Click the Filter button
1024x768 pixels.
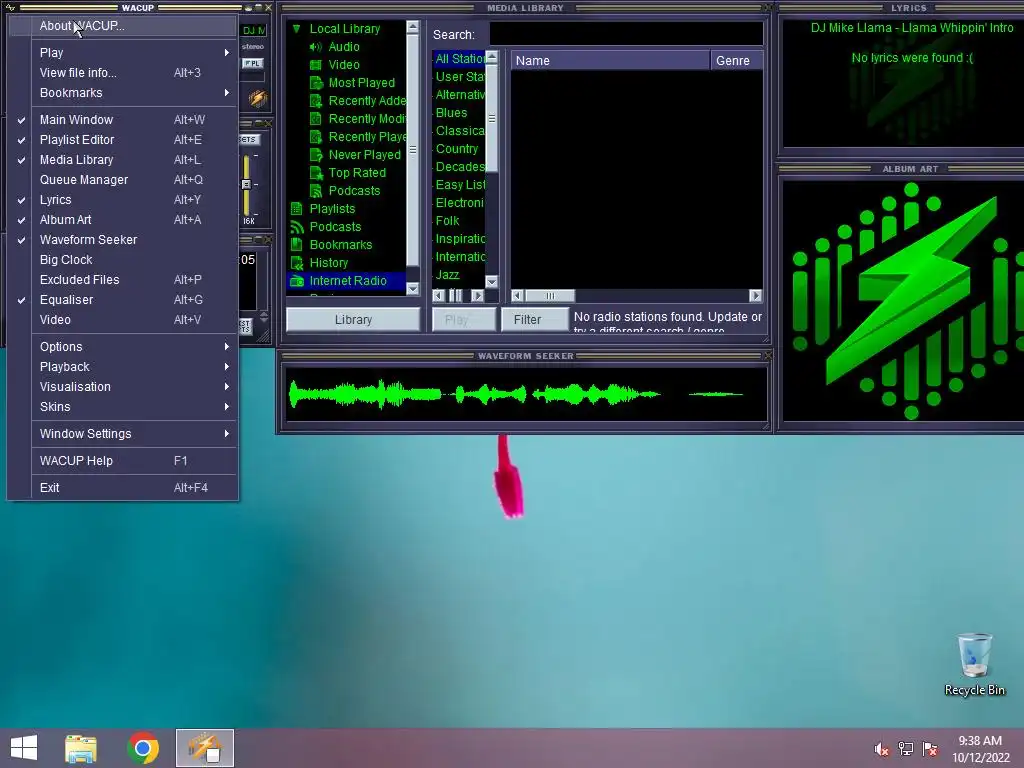(535, 320)
